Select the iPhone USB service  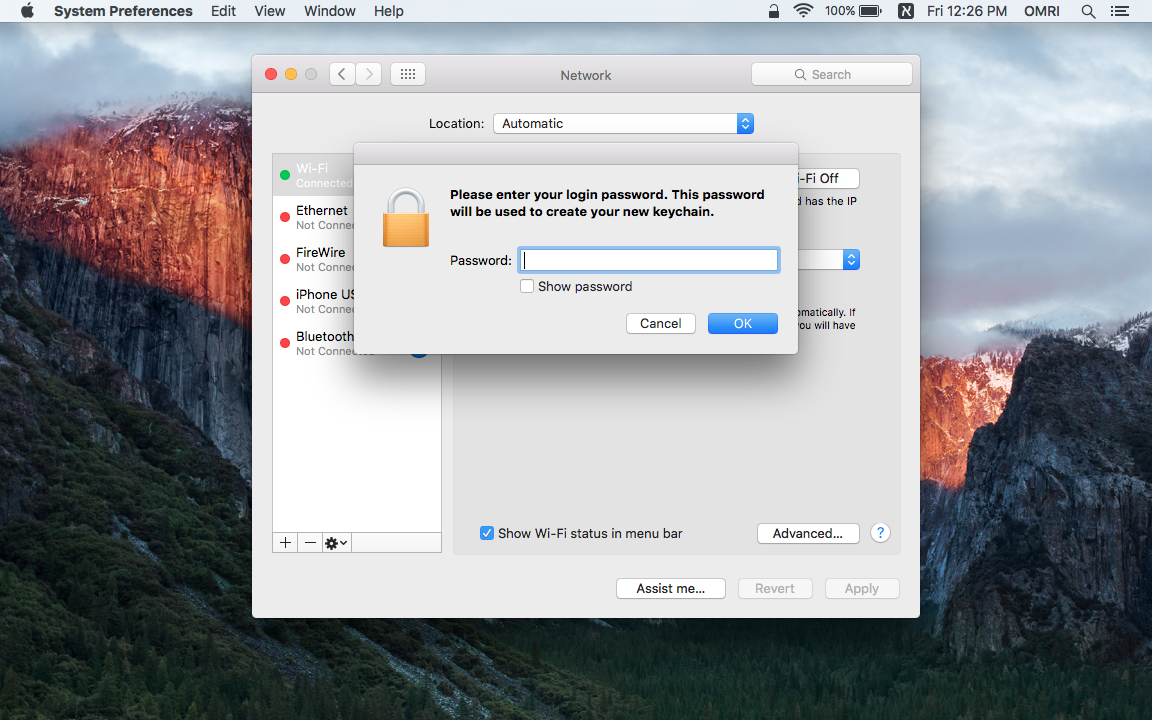pyautogui.click(x=314, y=300)
